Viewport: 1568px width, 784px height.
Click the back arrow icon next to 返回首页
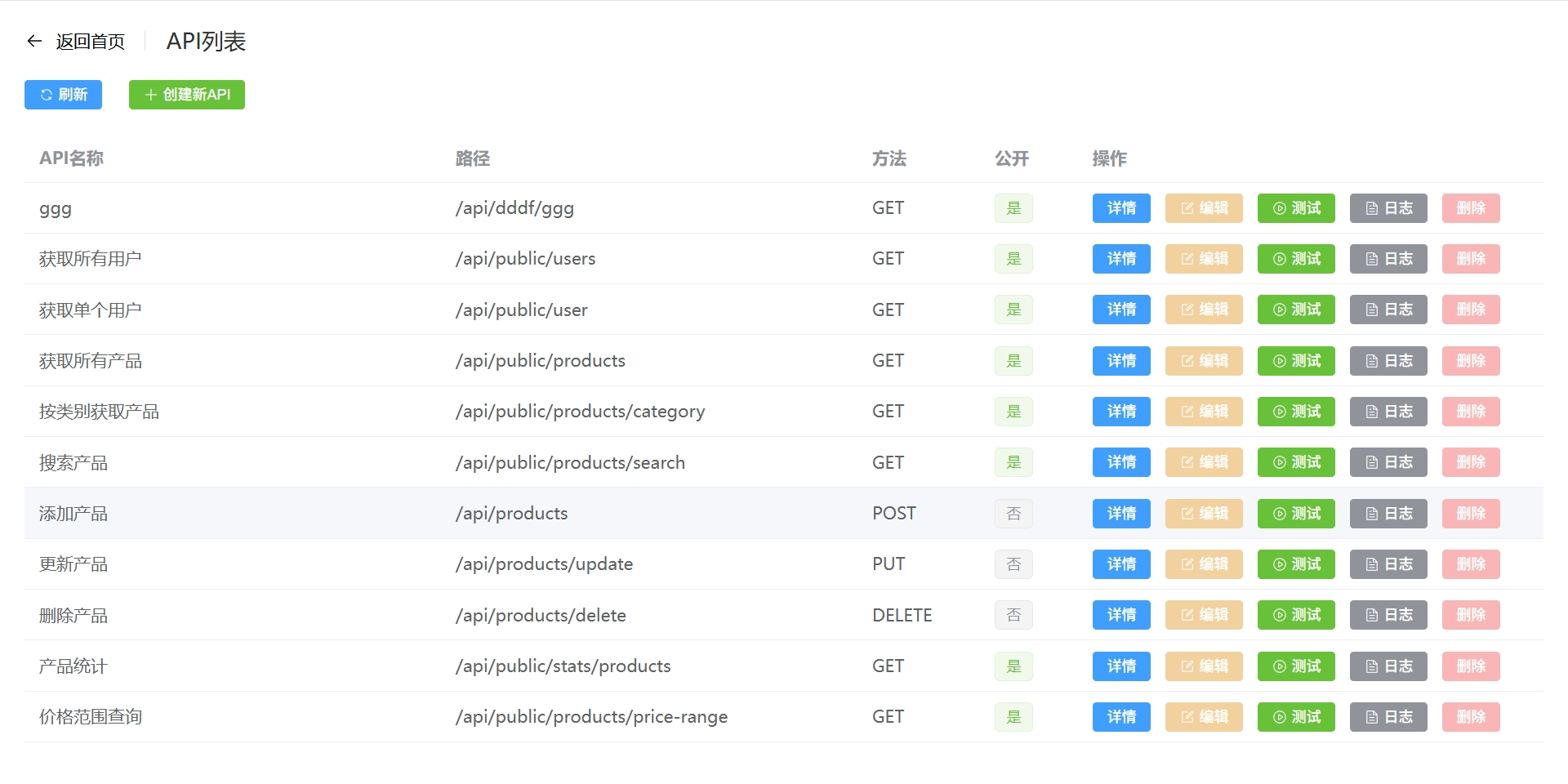34,41
